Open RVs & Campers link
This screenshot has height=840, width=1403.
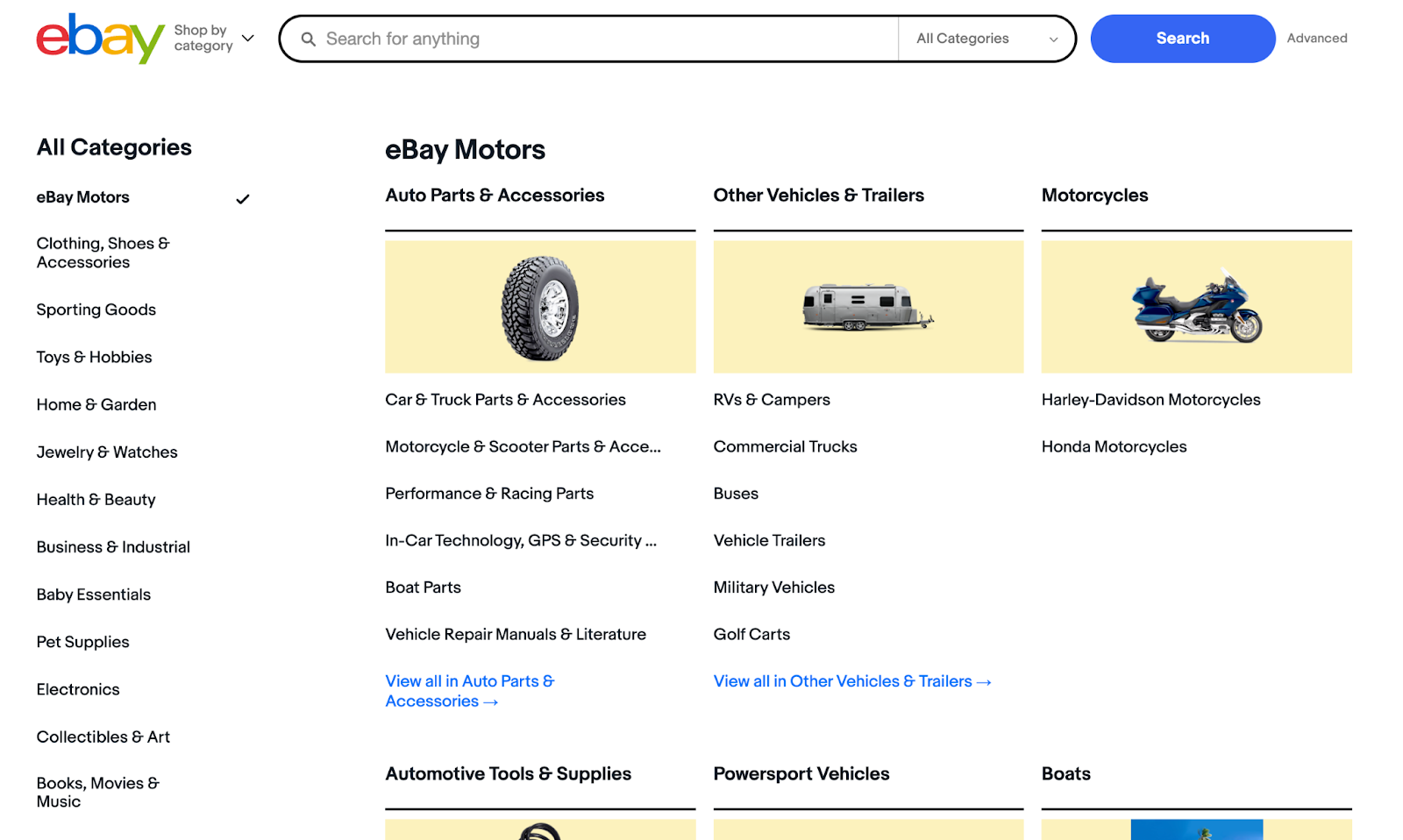point(772,400)
